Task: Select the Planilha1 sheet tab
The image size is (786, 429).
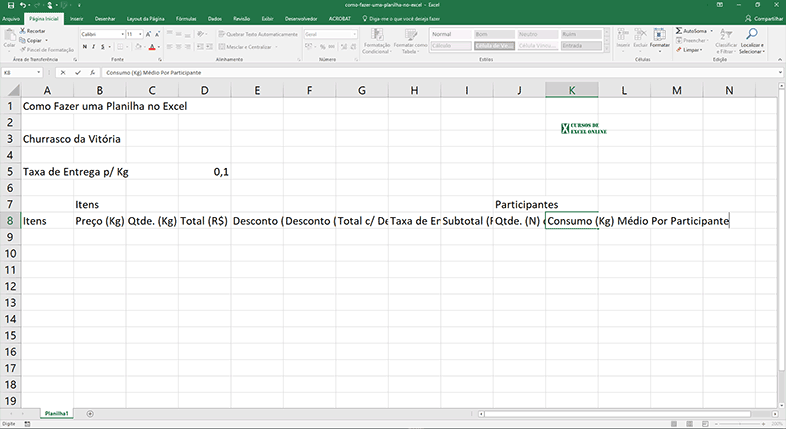Action: click(x=56, y=413)
